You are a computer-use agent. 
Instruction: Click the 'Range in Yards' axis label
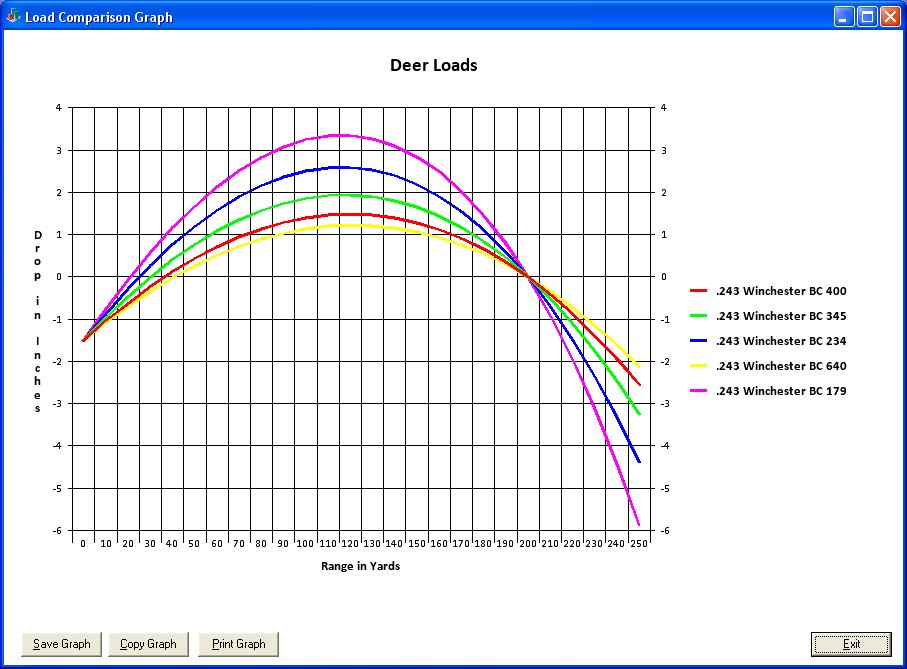coord(360,565)
